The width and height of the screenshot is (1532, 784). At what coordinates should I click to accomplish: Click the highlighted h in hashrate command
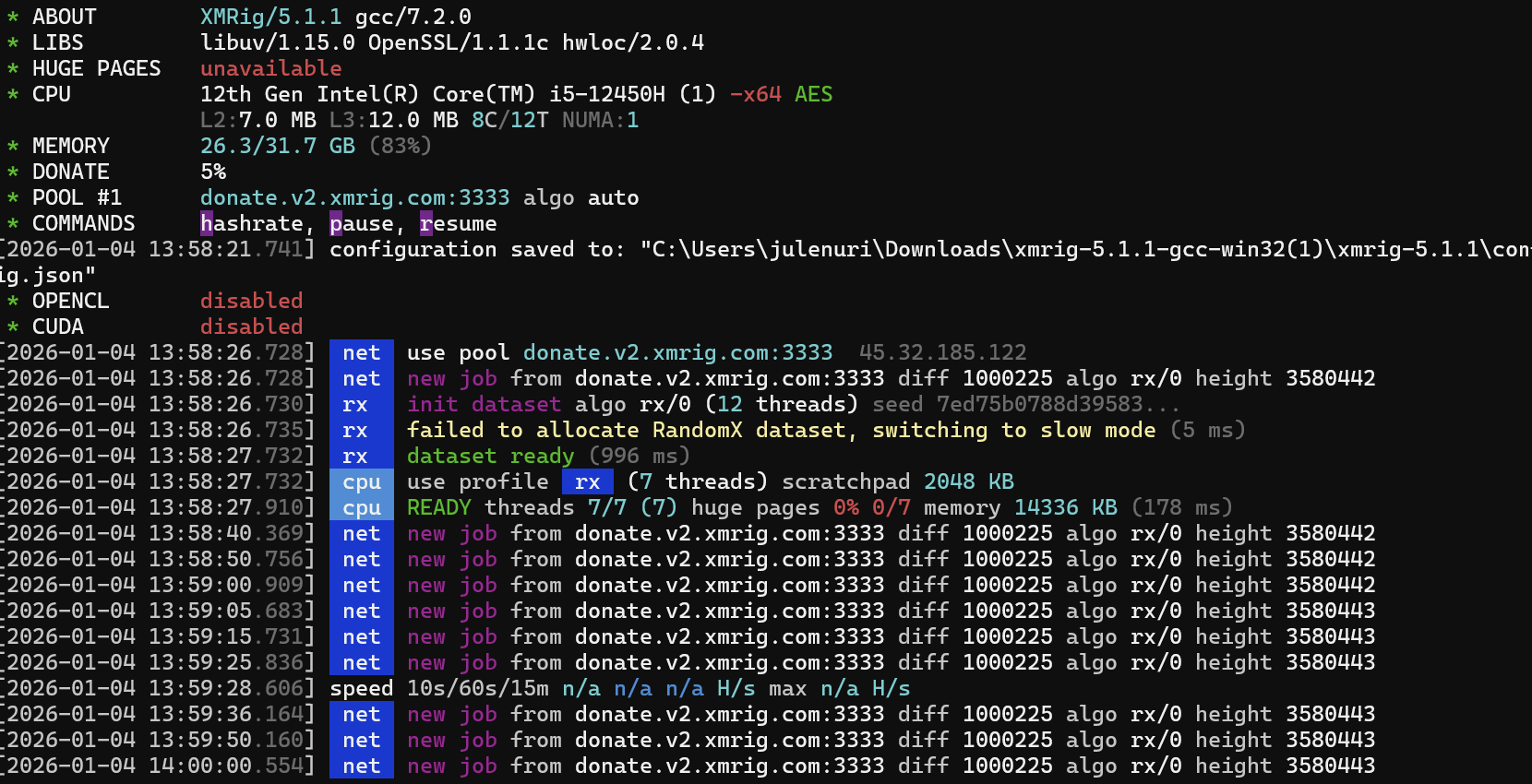(207, 224)
